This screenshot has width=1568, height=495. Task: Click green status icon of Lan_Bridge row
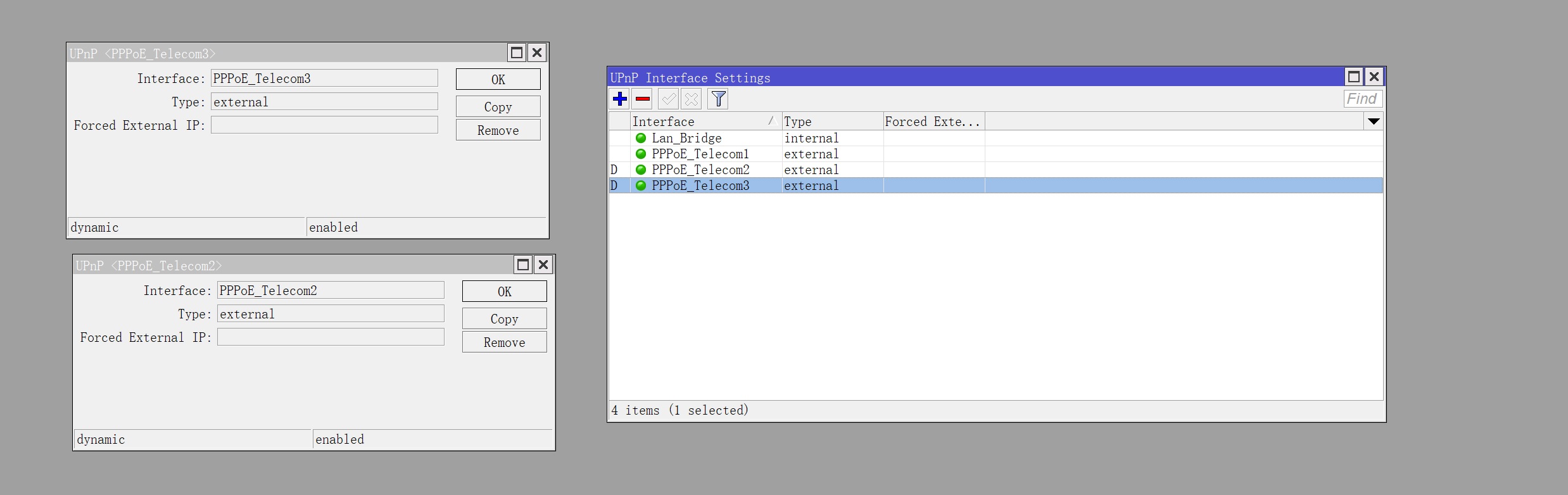[641, 138]
